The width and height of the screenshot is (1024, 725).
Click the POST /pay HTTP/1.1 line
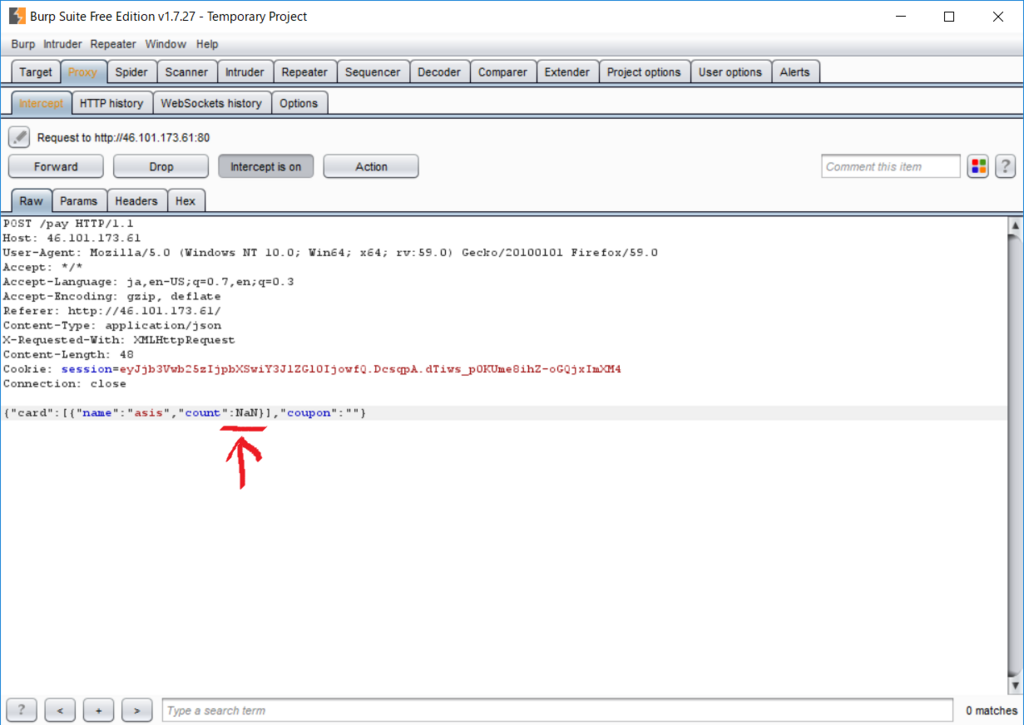point(68,223)
